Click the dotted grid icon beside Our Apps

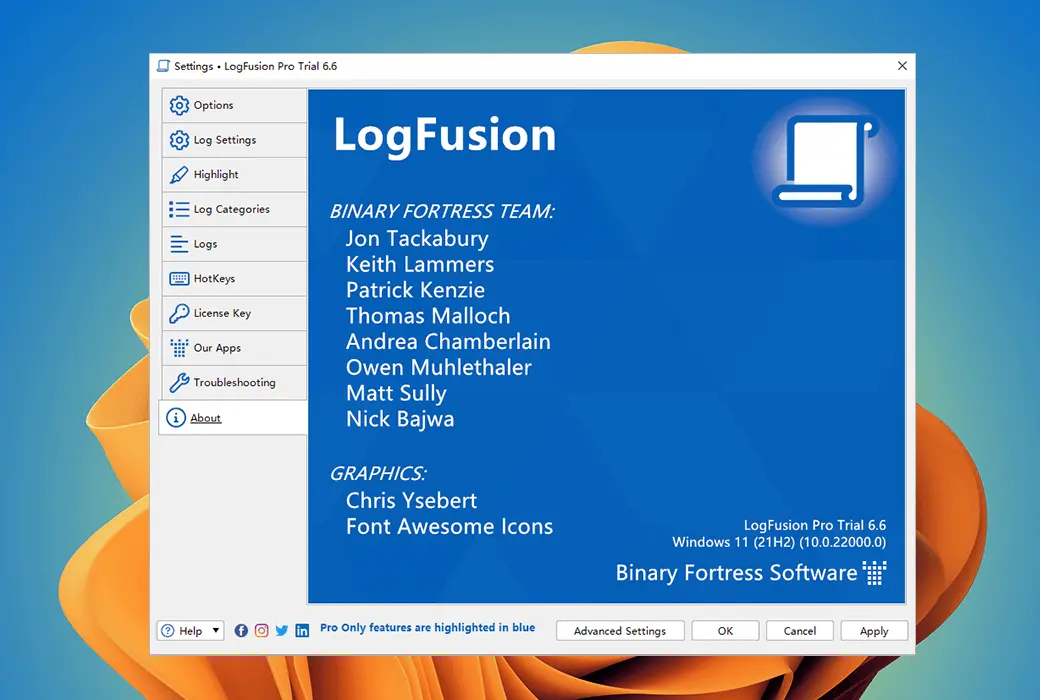tap(179, 348)
